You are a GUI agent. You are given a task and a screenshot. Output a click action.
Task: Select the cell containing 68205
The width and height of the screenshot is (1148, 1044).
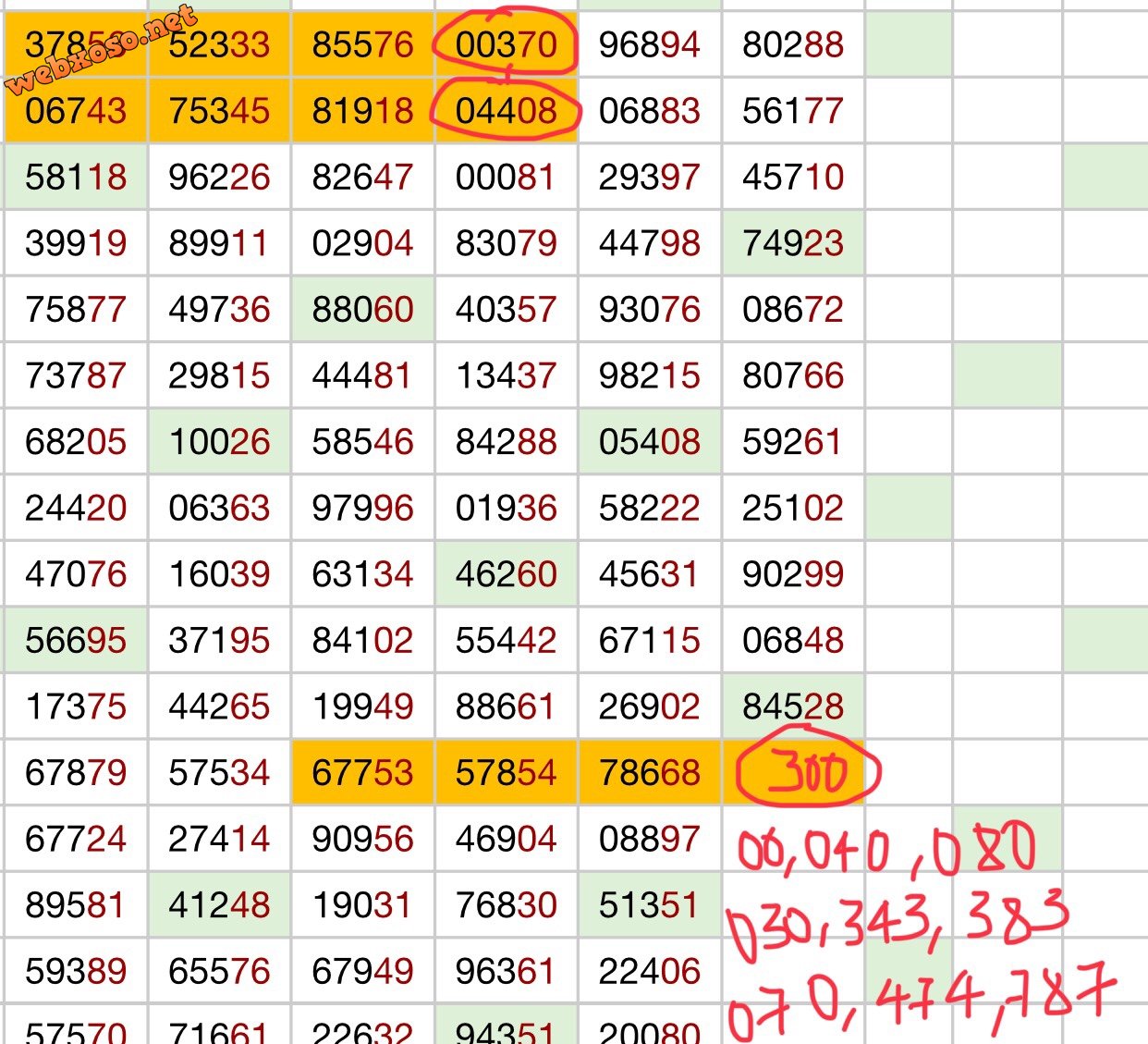pos(76,442)
